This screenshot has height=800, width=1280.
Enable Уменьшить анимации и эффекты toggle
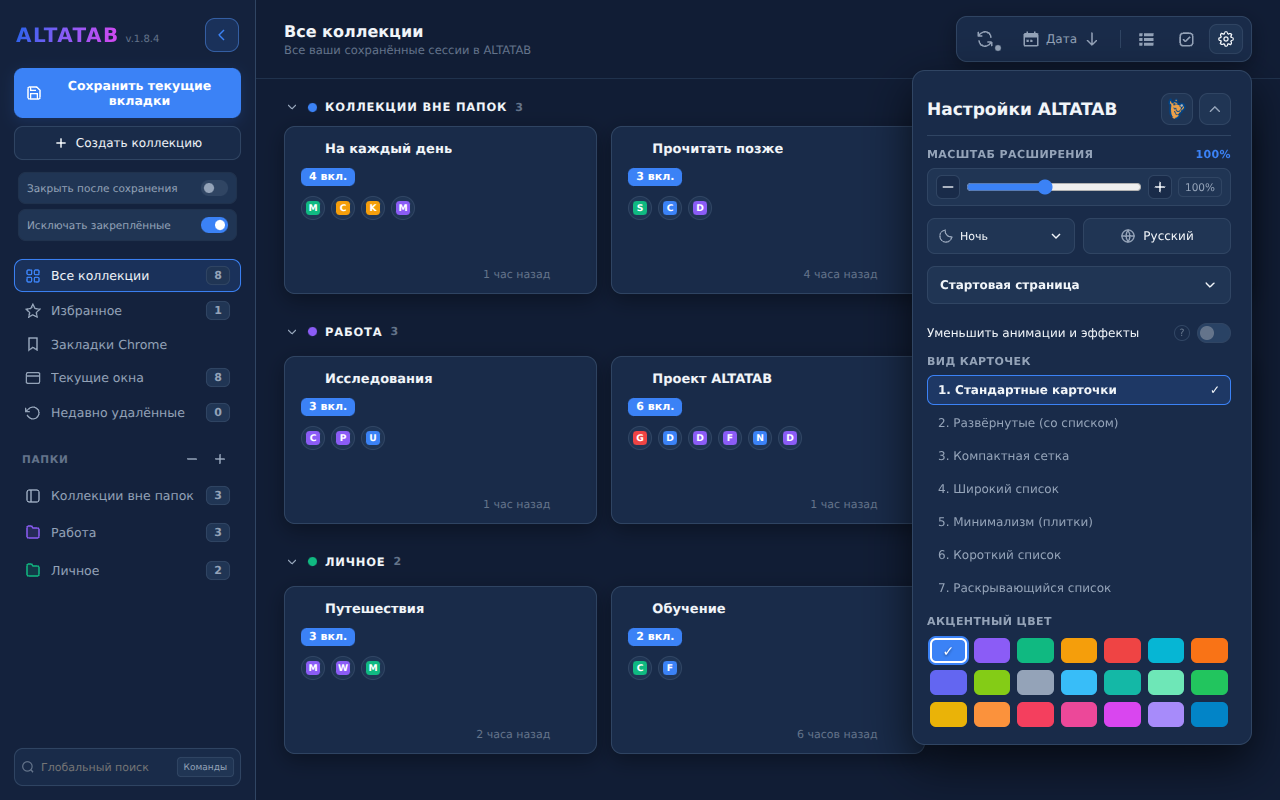(x=1214, y=333)
